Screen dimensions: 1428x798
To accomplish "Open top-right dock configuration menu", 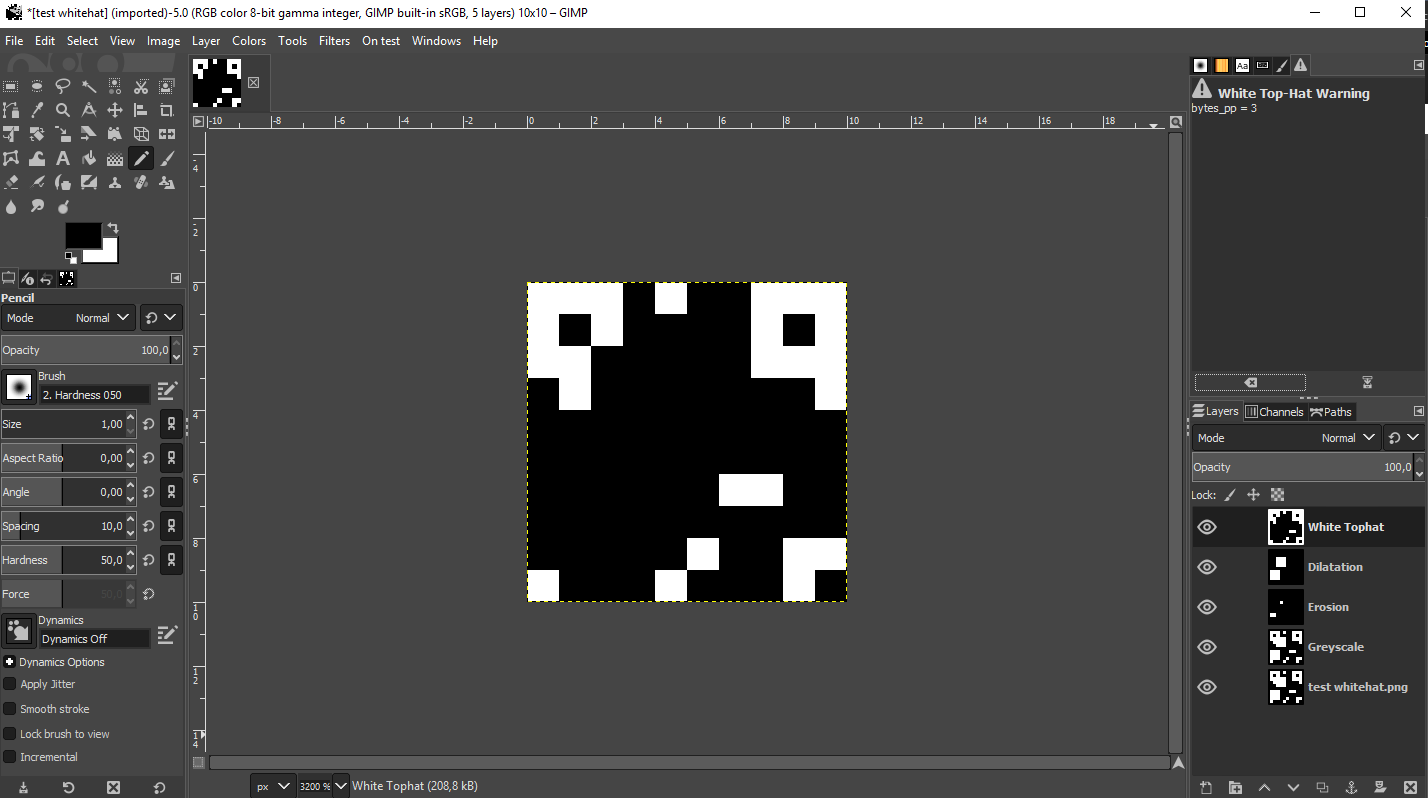I will point(1418,65).
